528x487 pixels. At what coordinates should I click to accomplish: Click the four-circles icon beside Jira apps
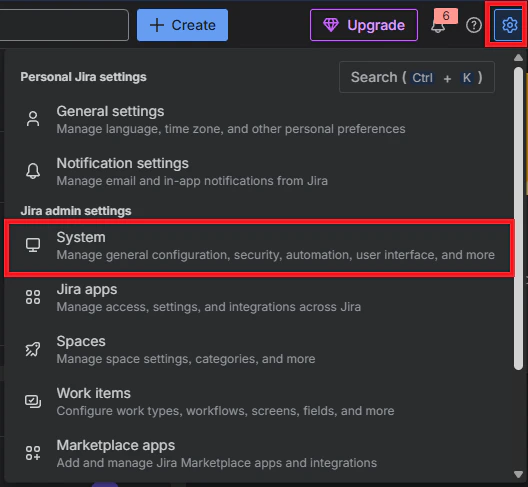click(33, 297)
